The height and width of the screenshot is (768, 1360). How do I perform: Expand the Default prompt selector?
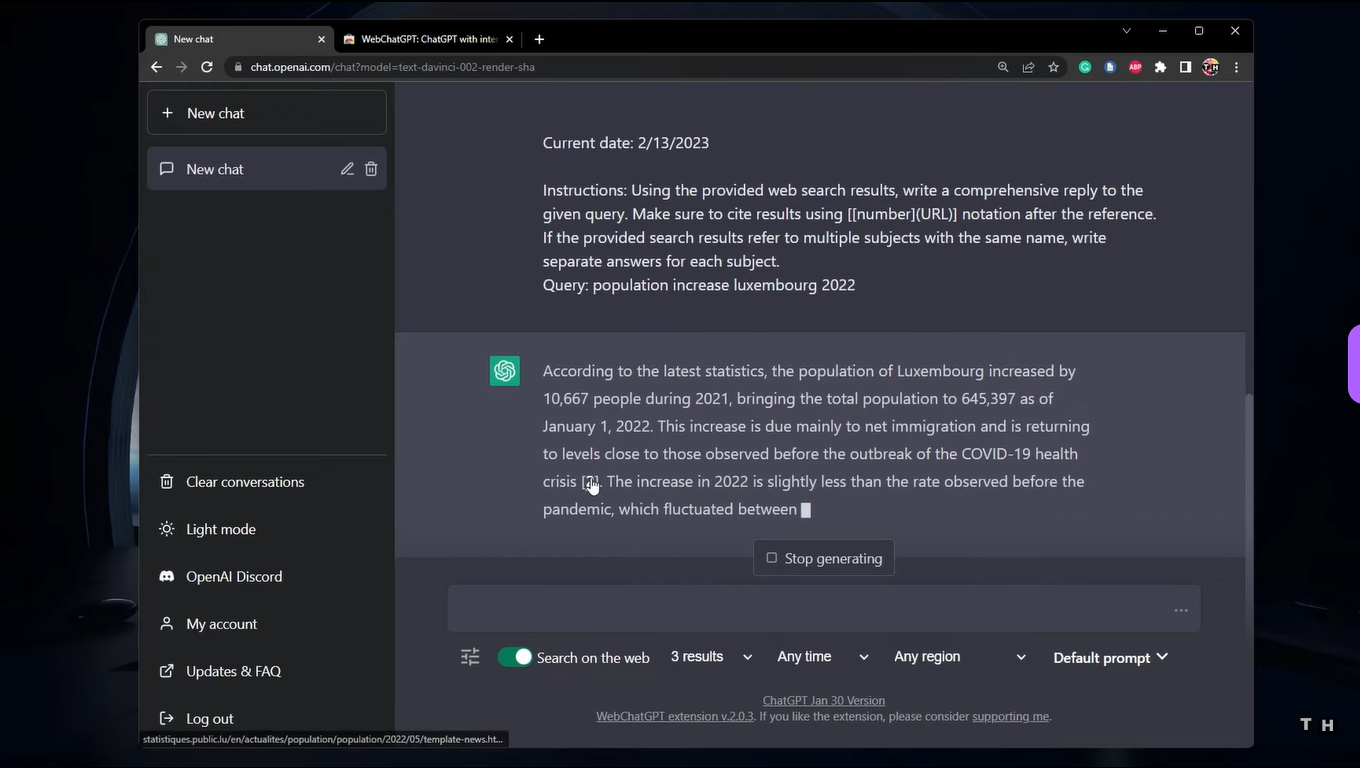[x=1110, y=657]
